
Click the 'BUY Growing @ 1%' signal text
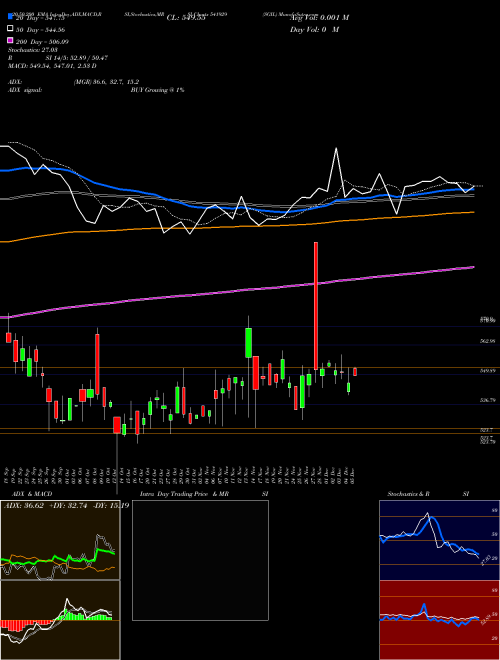coord(157,90)
